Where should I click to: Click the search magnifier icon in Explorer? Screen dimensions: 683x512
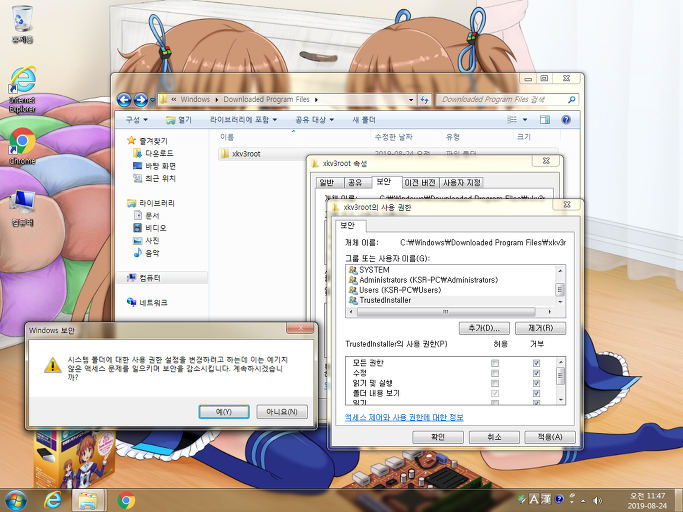point(571,100)
